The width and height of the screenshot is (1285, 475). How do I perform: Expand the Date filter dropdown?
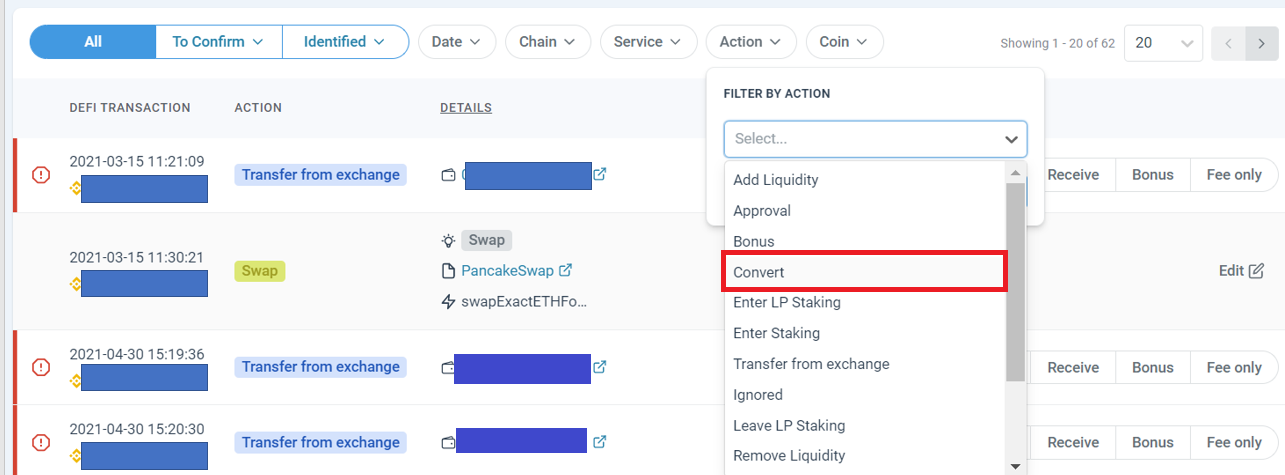coord(456,42)
